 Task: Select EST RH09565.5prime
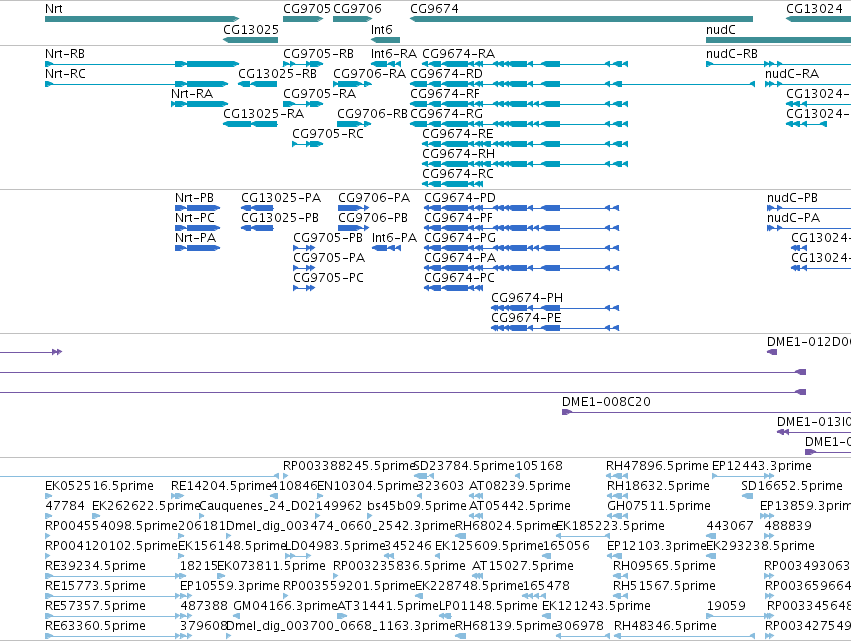point(664,566)
